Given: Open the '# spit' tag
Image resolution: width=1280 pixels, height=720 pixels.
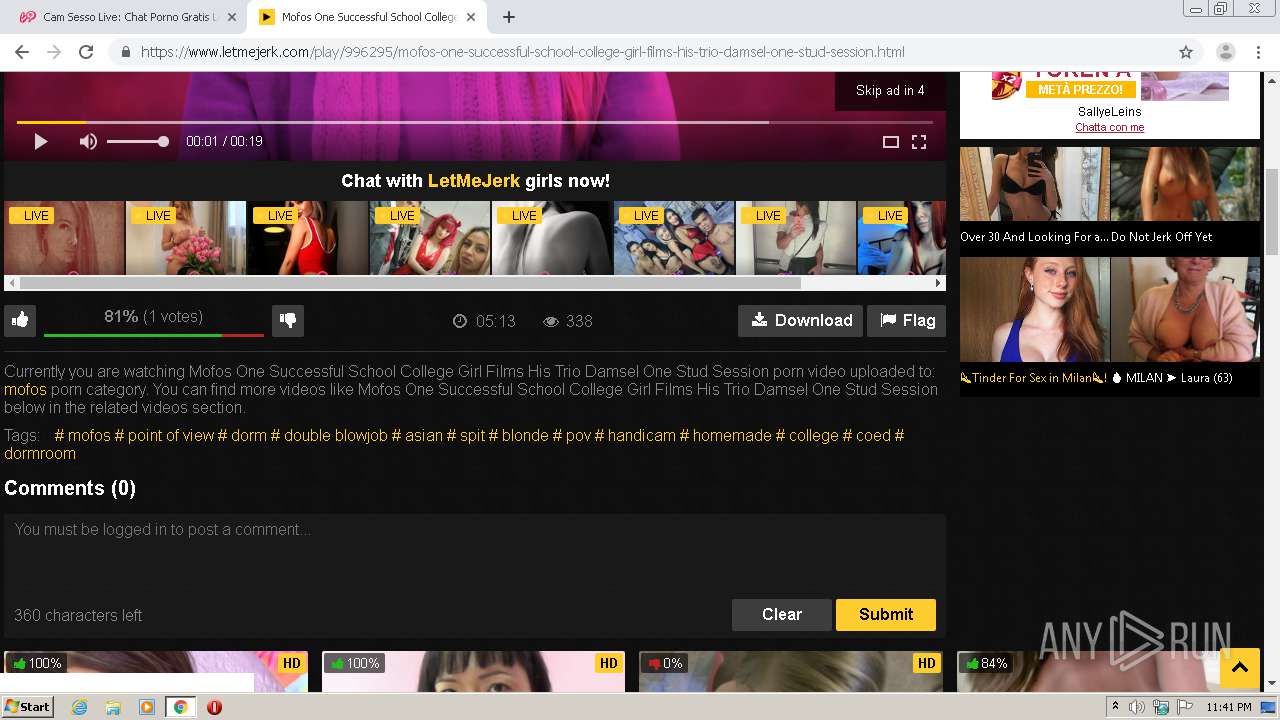Looking at the screenshot, I should [x=466, y=436].
